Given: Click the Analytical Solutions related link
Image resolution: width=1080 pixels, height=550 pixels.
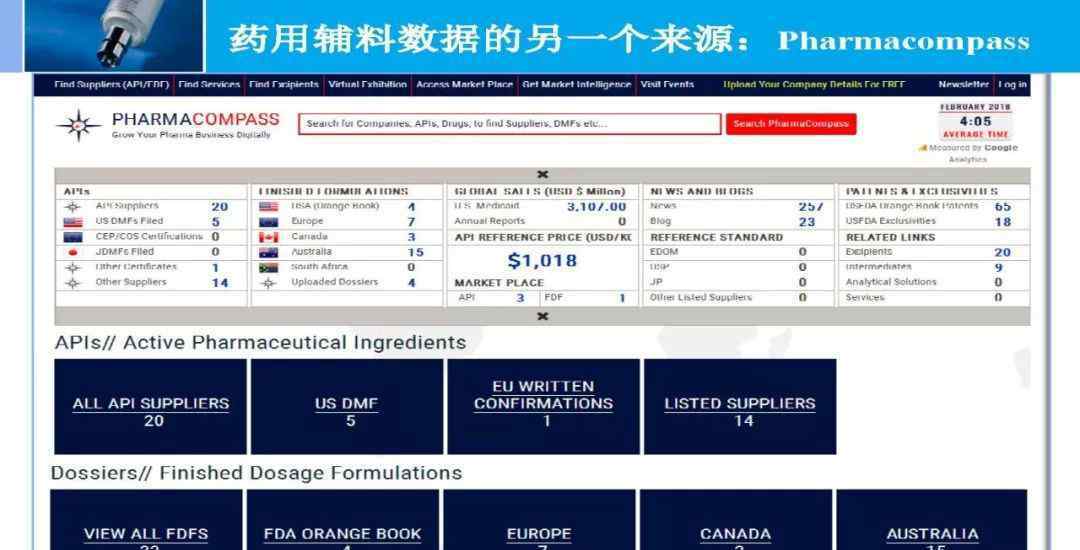Looking at the screenshot, I should [x=891, y=283].
